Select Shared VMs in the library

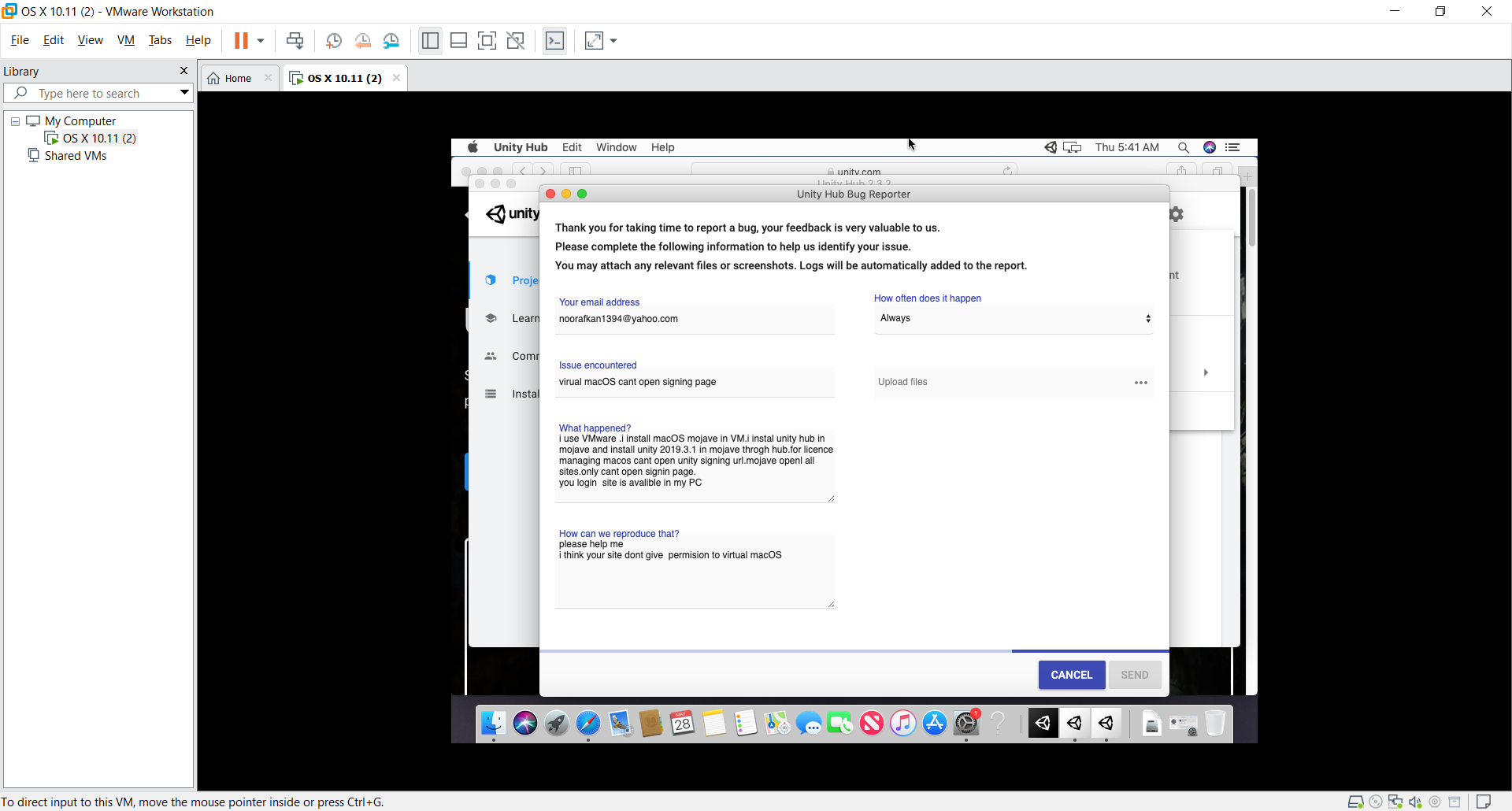pyautogui.click(x=76, y=156)
